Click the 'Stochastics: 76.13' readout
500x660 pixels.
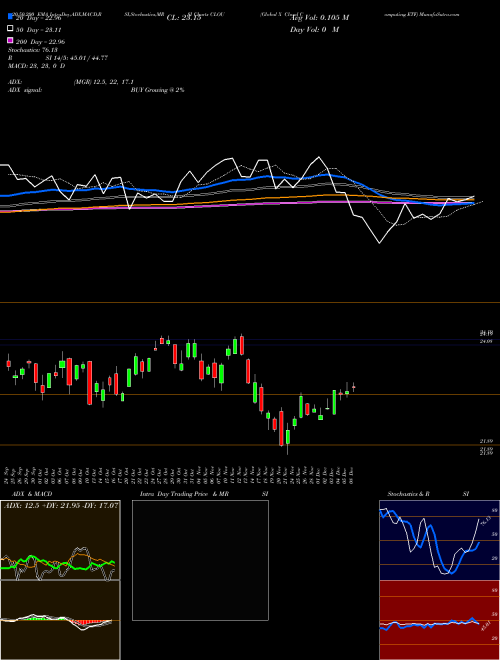click(33, 50)
